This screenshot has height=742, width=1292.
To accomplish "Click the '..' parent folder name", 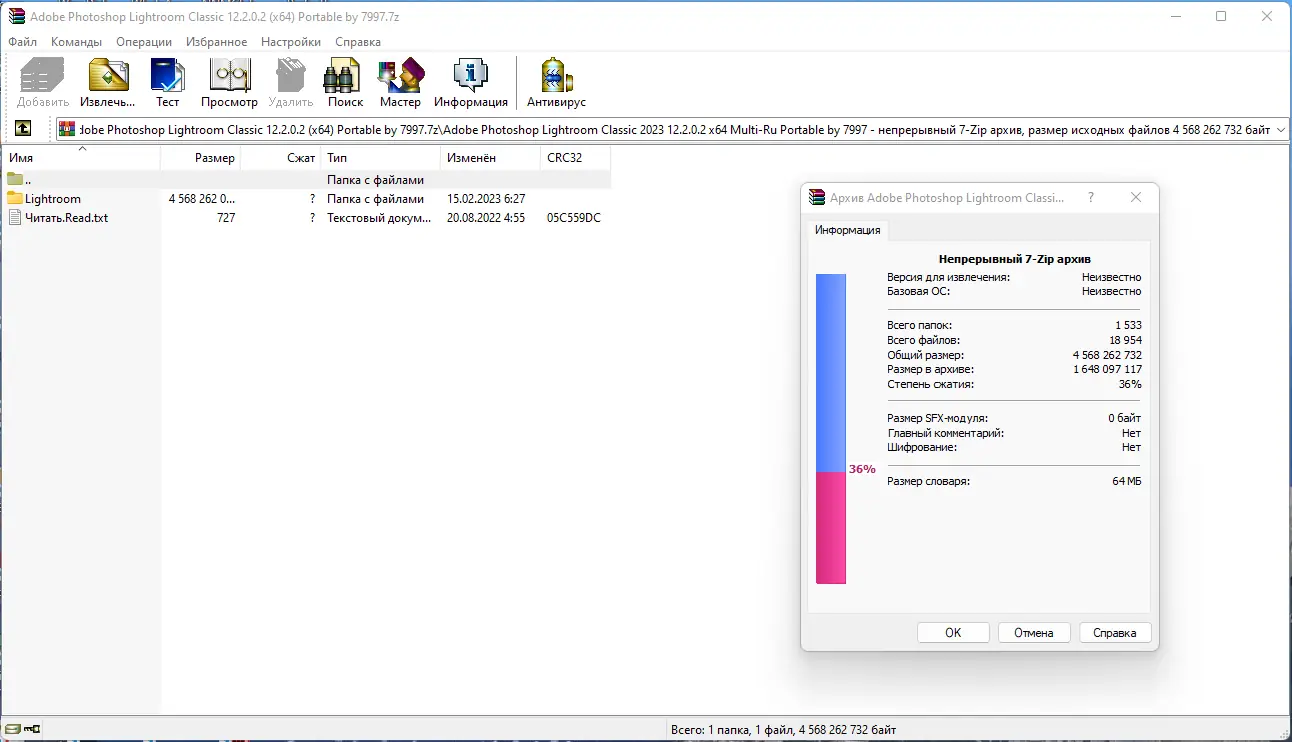I will (28, 180).
